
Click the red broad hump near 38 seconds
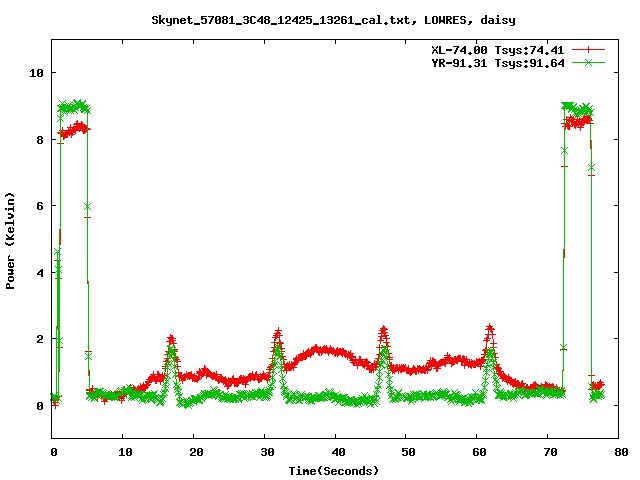324,350
